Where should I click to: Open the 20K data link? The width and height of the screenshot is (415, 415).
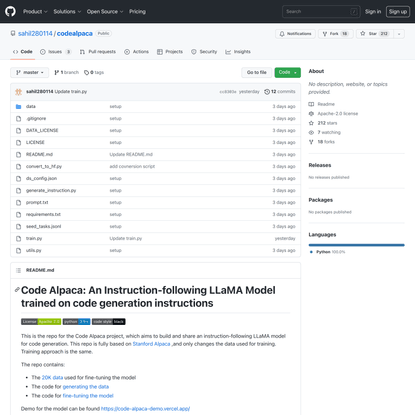pos(52,378)
